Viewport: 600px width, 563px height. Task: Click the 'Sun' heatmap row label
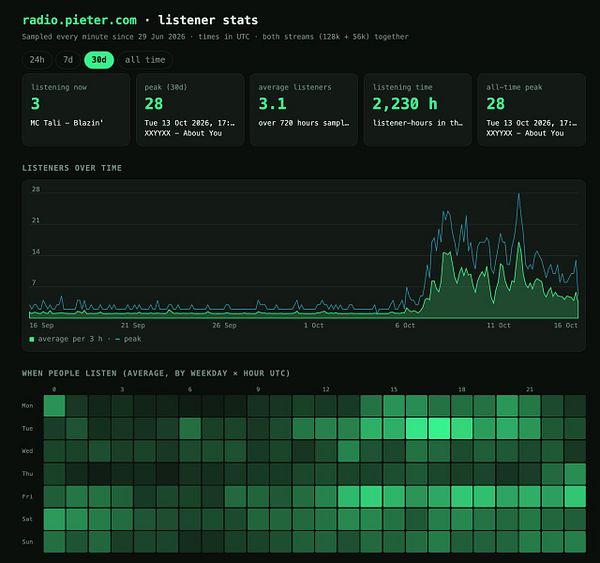tap(27, 542)
